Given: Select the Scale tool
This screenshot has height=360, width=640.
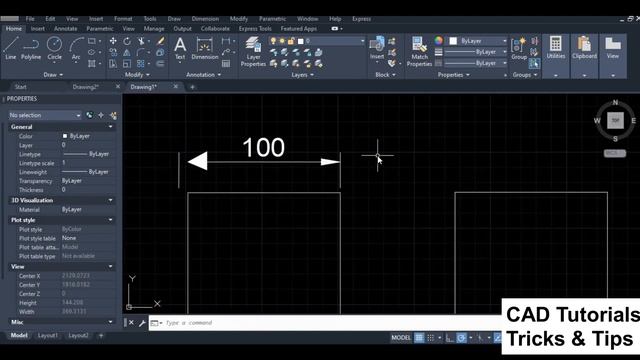Looking at the screenshot, I should (x=127, y=64).
